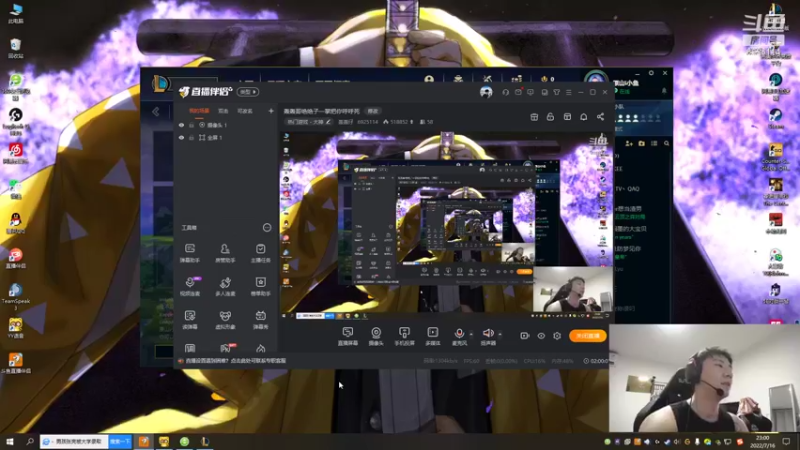This screenshot has height=450, width=800.
Task: Click the League of Legends taskbar icon
Action: click(205, 441)
